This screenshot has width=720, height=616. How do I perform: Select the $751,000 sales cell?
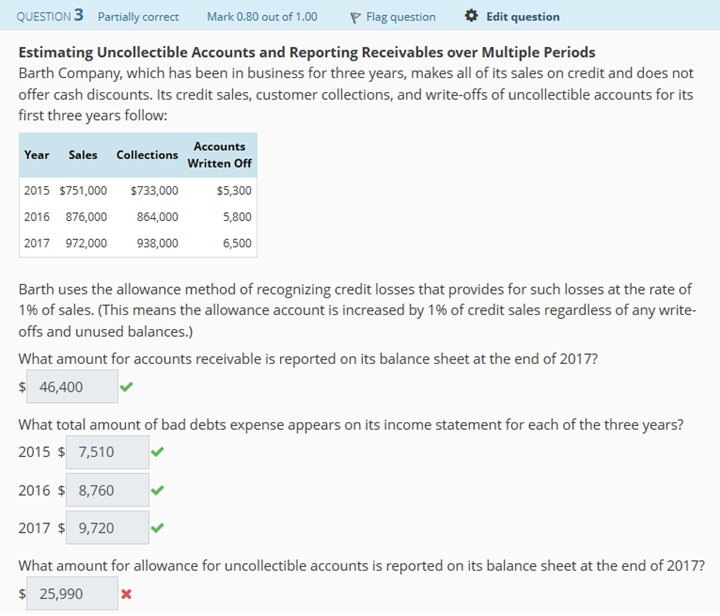tap(83, 190)
